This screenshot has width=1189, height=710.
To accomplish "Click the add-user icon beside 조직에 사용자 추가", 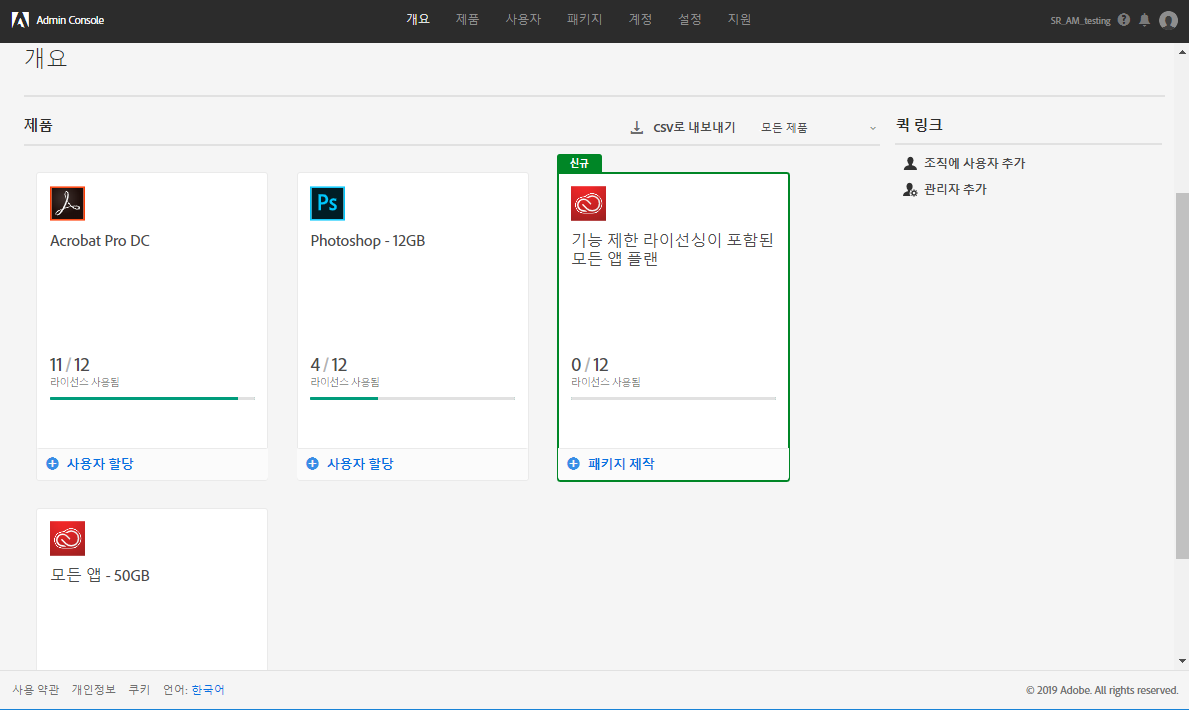I will pos(909,162).
